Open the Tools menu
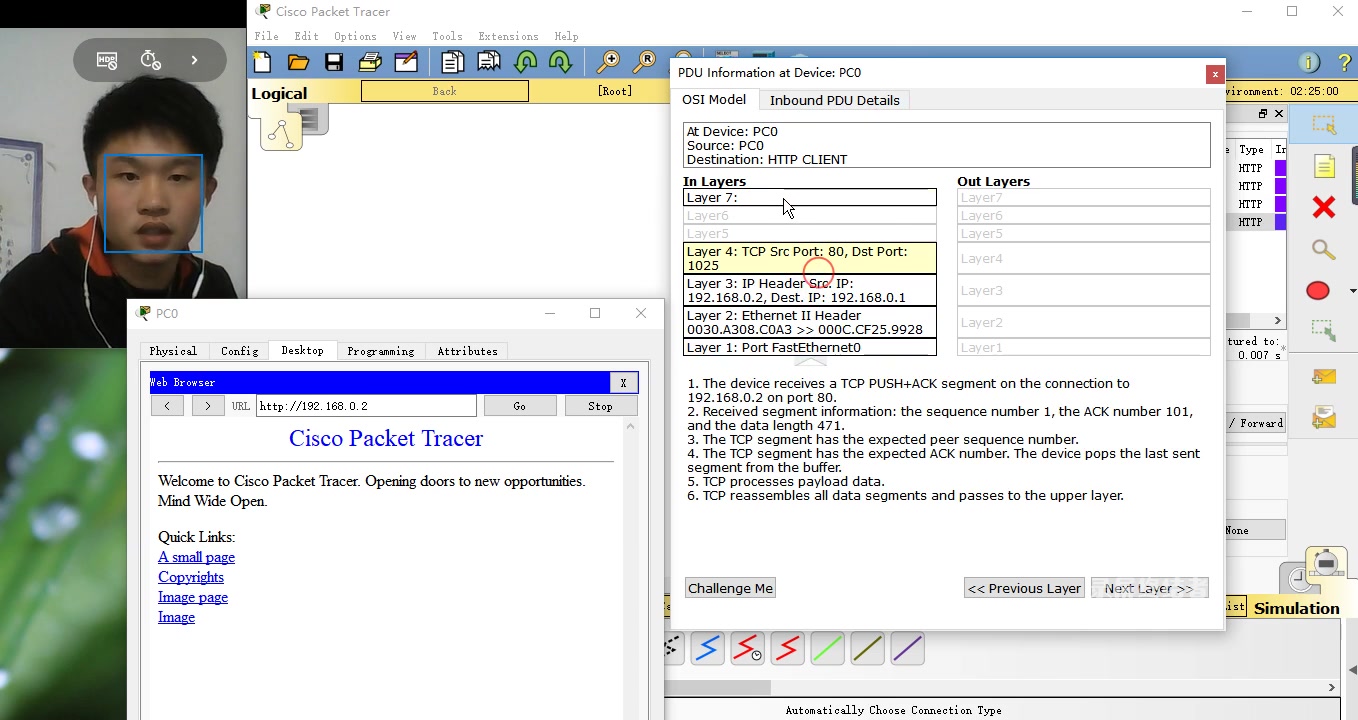This screenshot has width=1358, height=720. 447,36
